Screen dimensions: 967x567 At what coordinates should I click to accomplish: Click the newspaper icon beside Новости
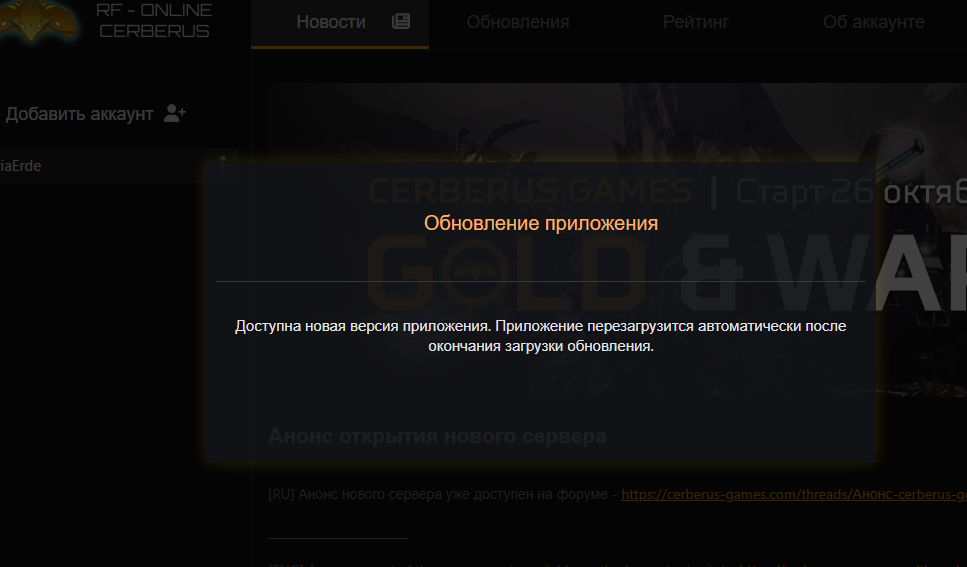tap(401, 22)
